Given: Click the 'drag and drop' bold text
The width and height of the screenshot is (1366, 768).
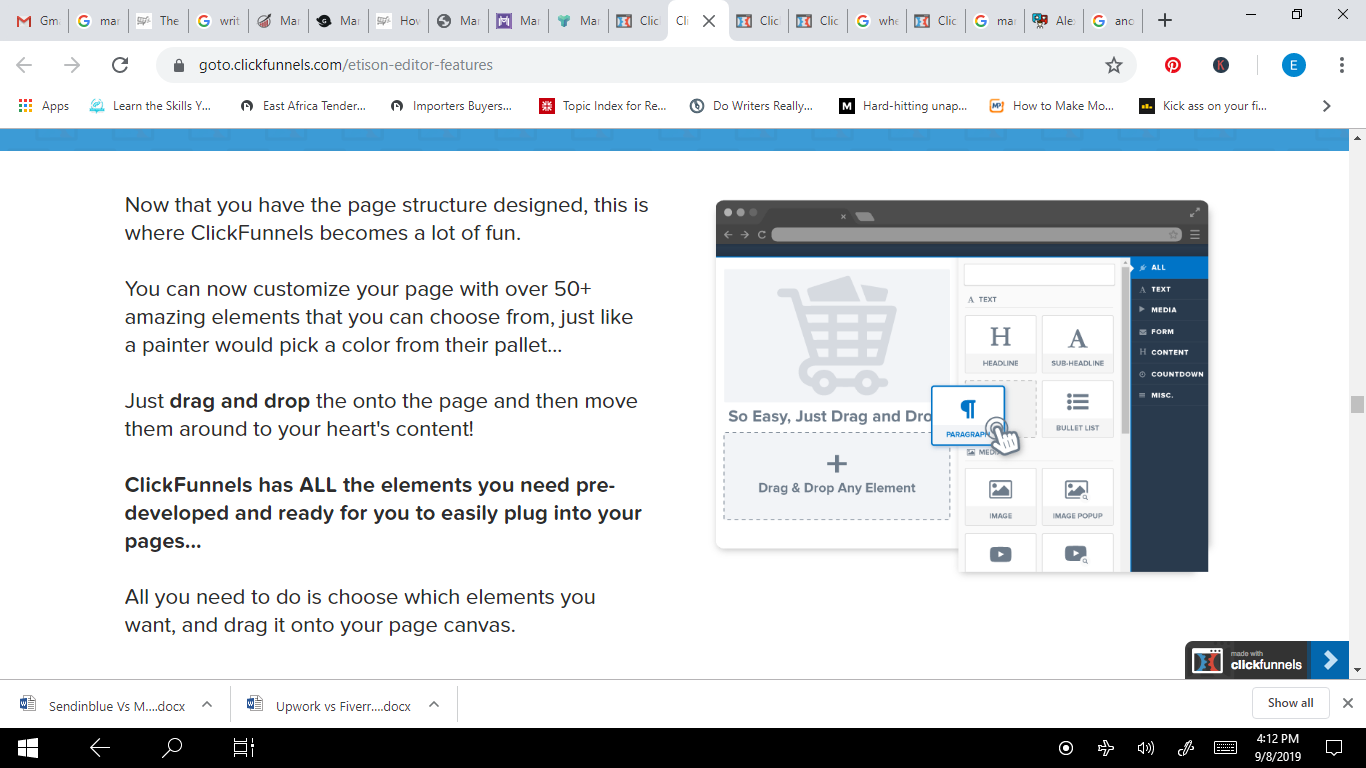Looking at the screenshot, I should (x=240, y=401).
